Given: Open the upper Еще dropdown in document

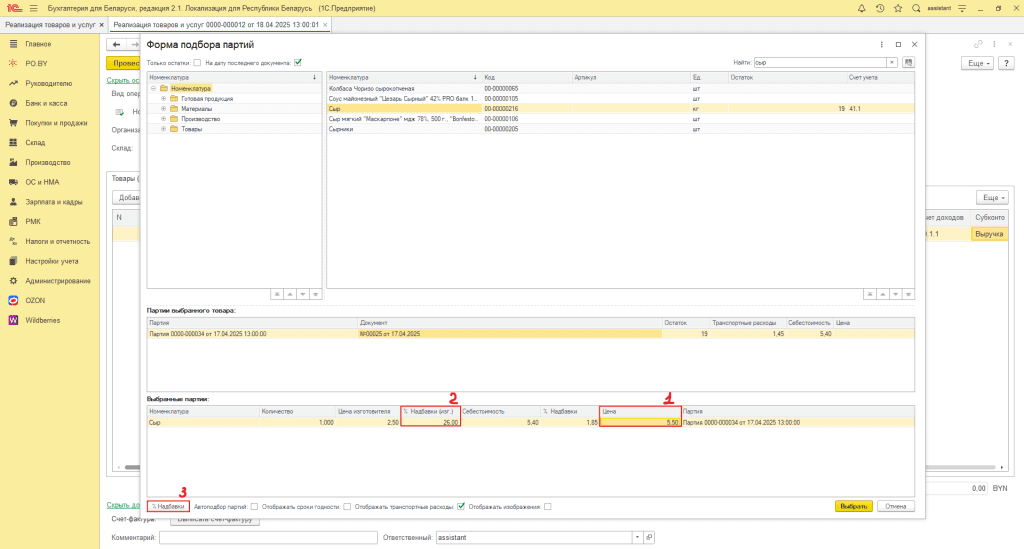Looking at the screenshot, I should pyautogui.click(x=977, y=63).
